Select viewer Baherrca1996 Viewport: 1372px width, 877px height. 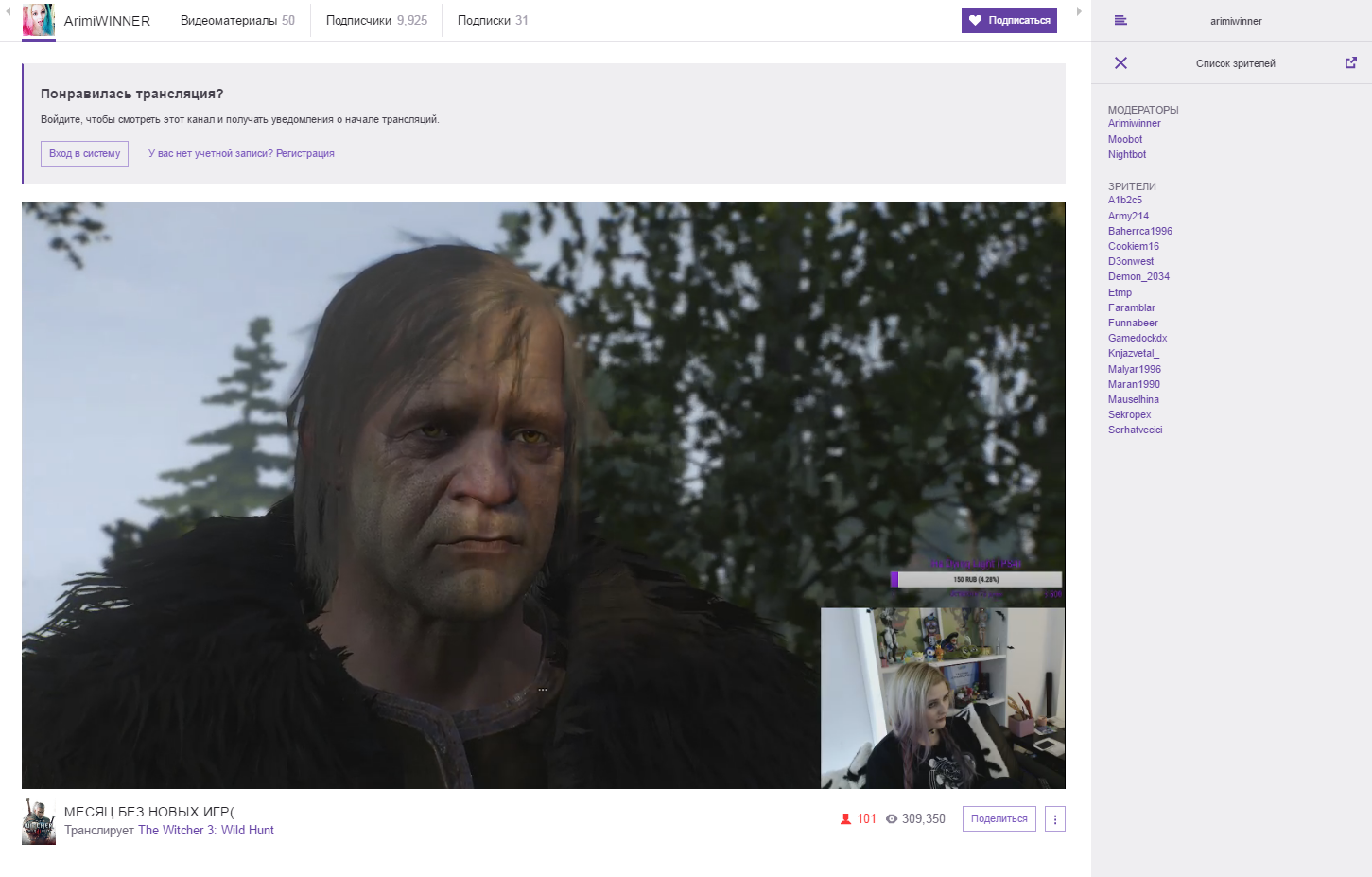[x=1140, y=231]
